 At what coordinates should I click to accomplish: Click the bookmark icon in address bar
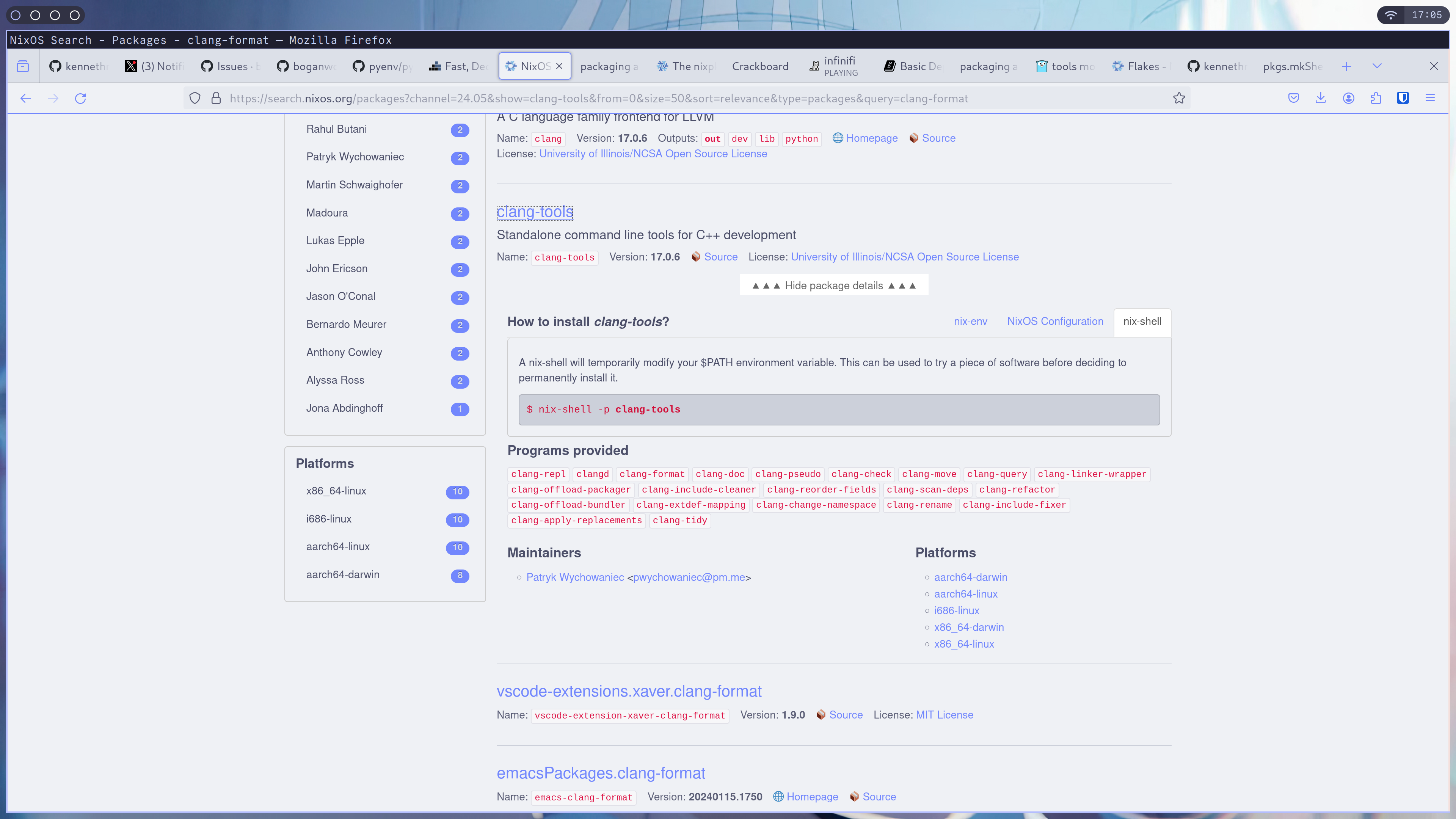click(x=1179, y=97)
